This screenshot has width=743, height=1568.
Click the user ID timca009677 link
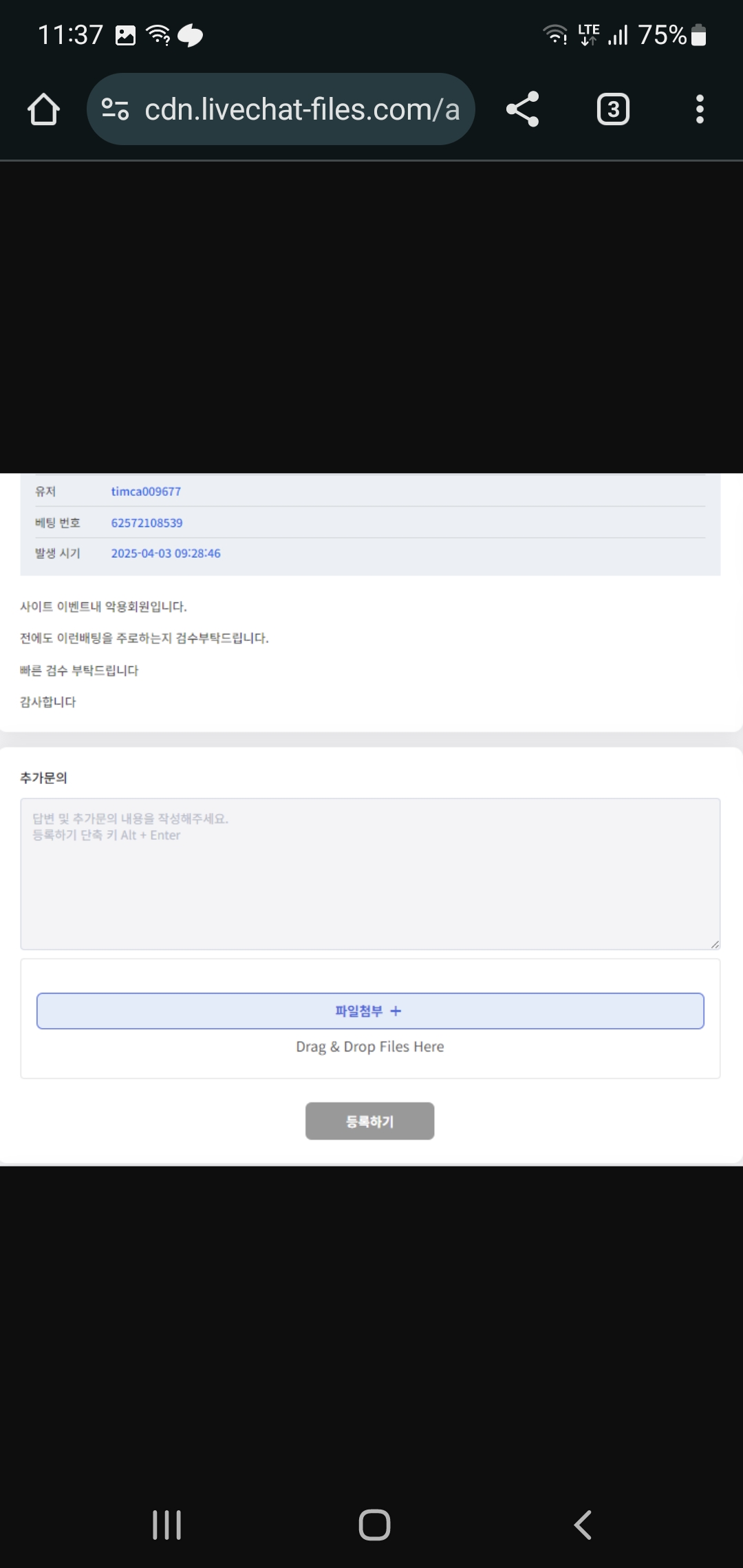click(x=146, y=492)
